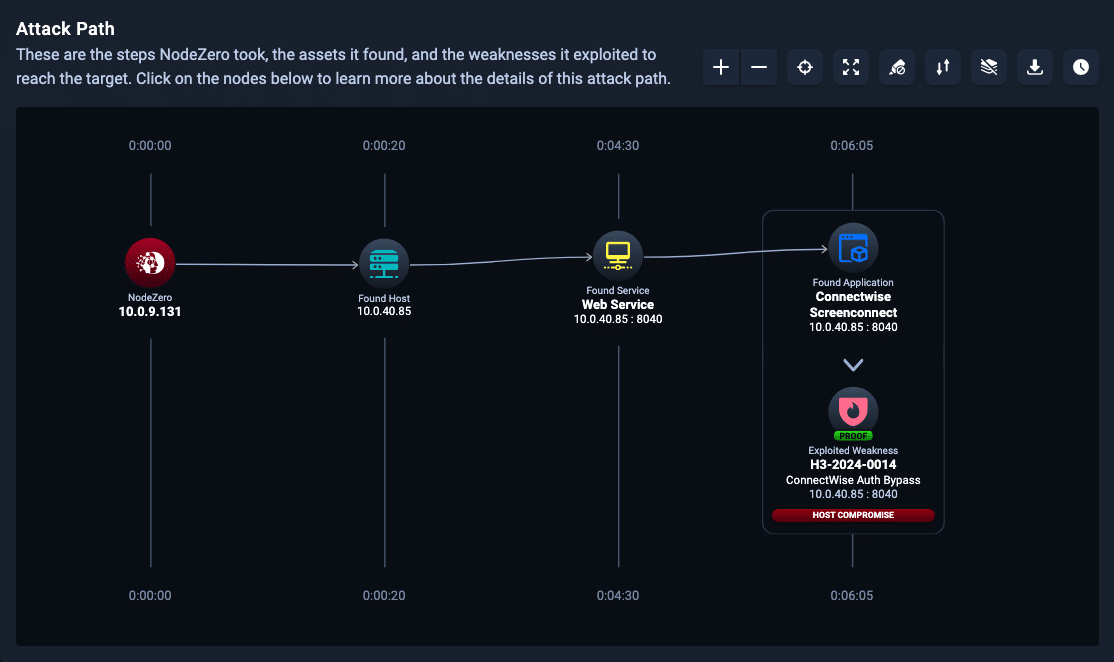Open weakness H3-2024-0014 details
Image resolution: width=1114 pixels, height=662 pixels.
point(852,464)
